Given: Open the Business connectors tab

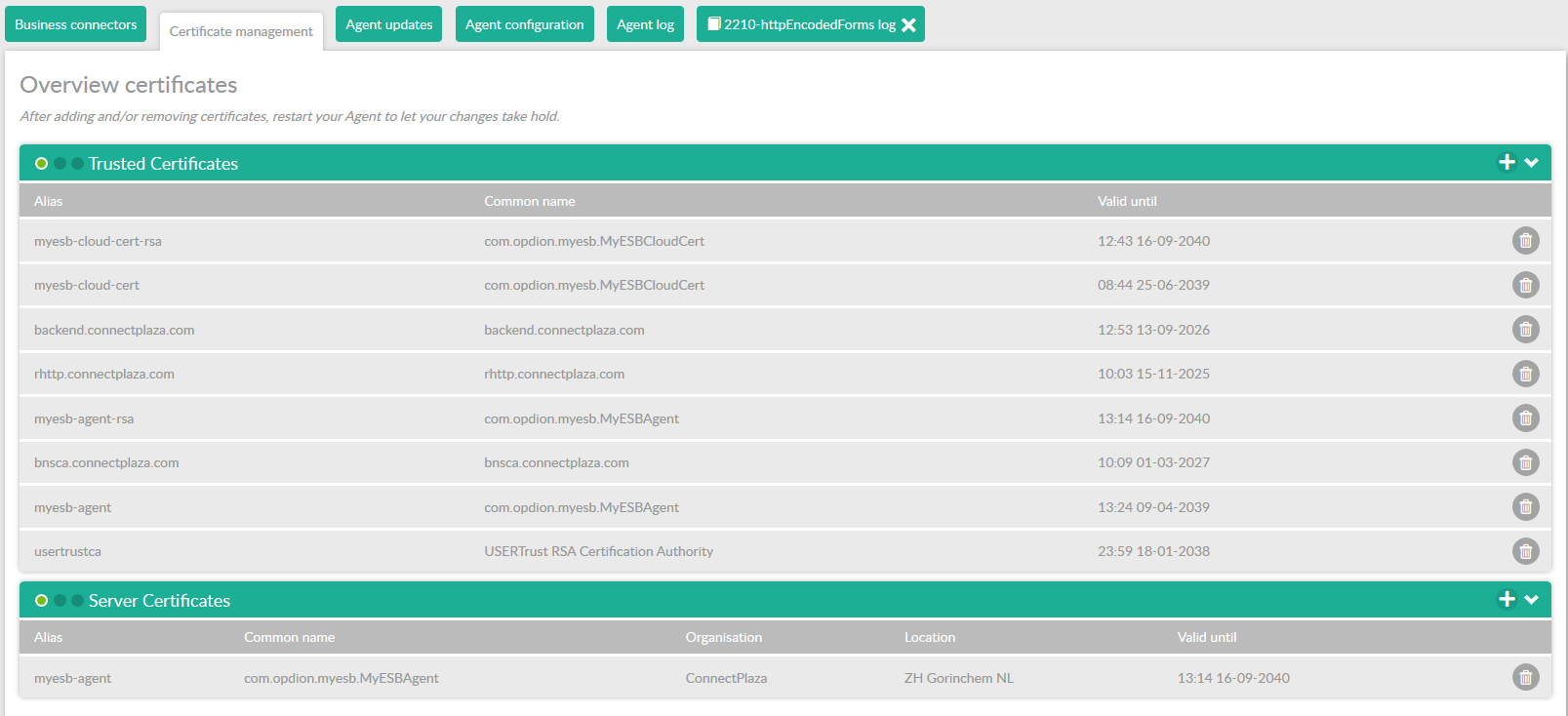Looking at the screenshot, I should 76,24.
